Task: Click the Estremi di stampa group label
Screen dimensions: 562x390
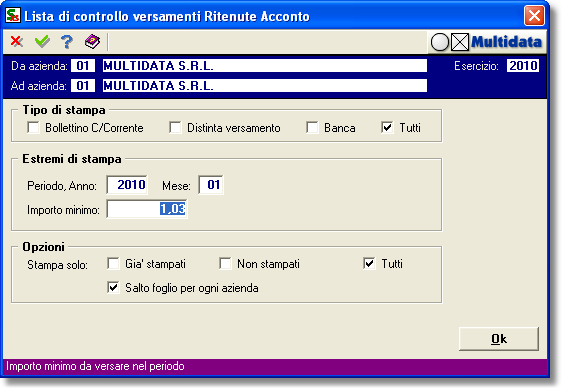Action: pyautogui.click(x=72, y=159)
